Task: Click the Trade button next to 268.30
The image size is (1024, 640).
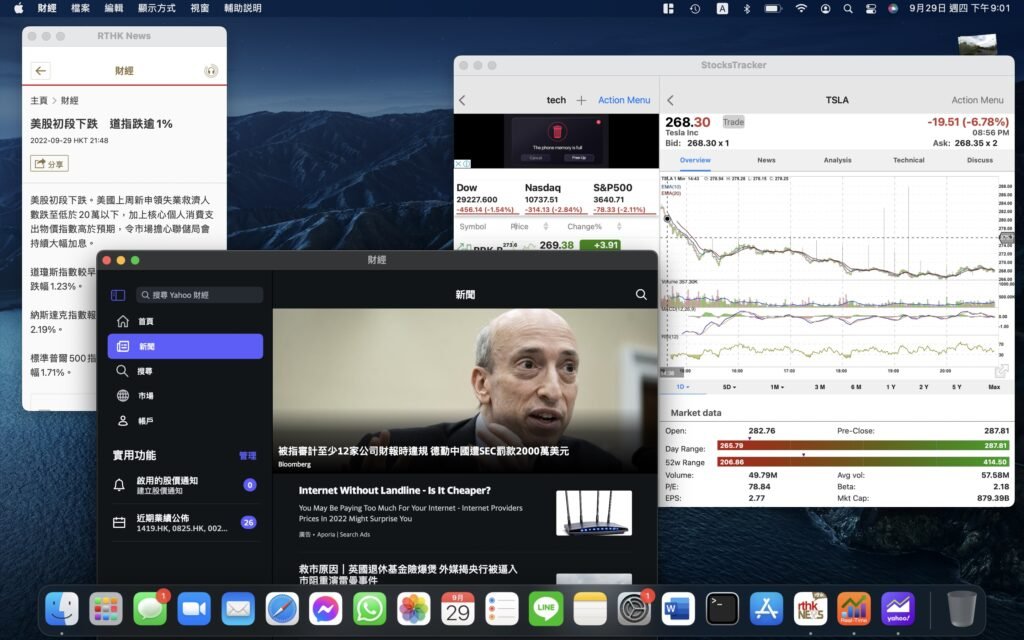Action: pyautogui.click(x=733, y=122)
